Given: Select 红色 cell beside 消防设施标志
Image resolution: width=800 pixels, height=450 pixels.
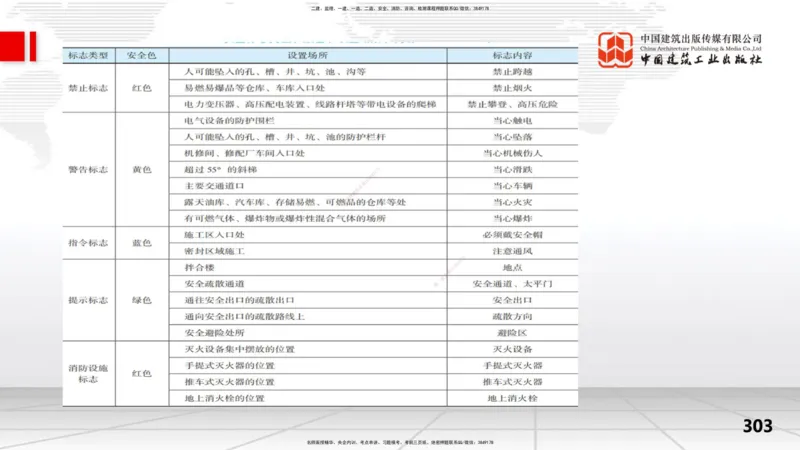Looking at the screenshot, I should 142,373.
